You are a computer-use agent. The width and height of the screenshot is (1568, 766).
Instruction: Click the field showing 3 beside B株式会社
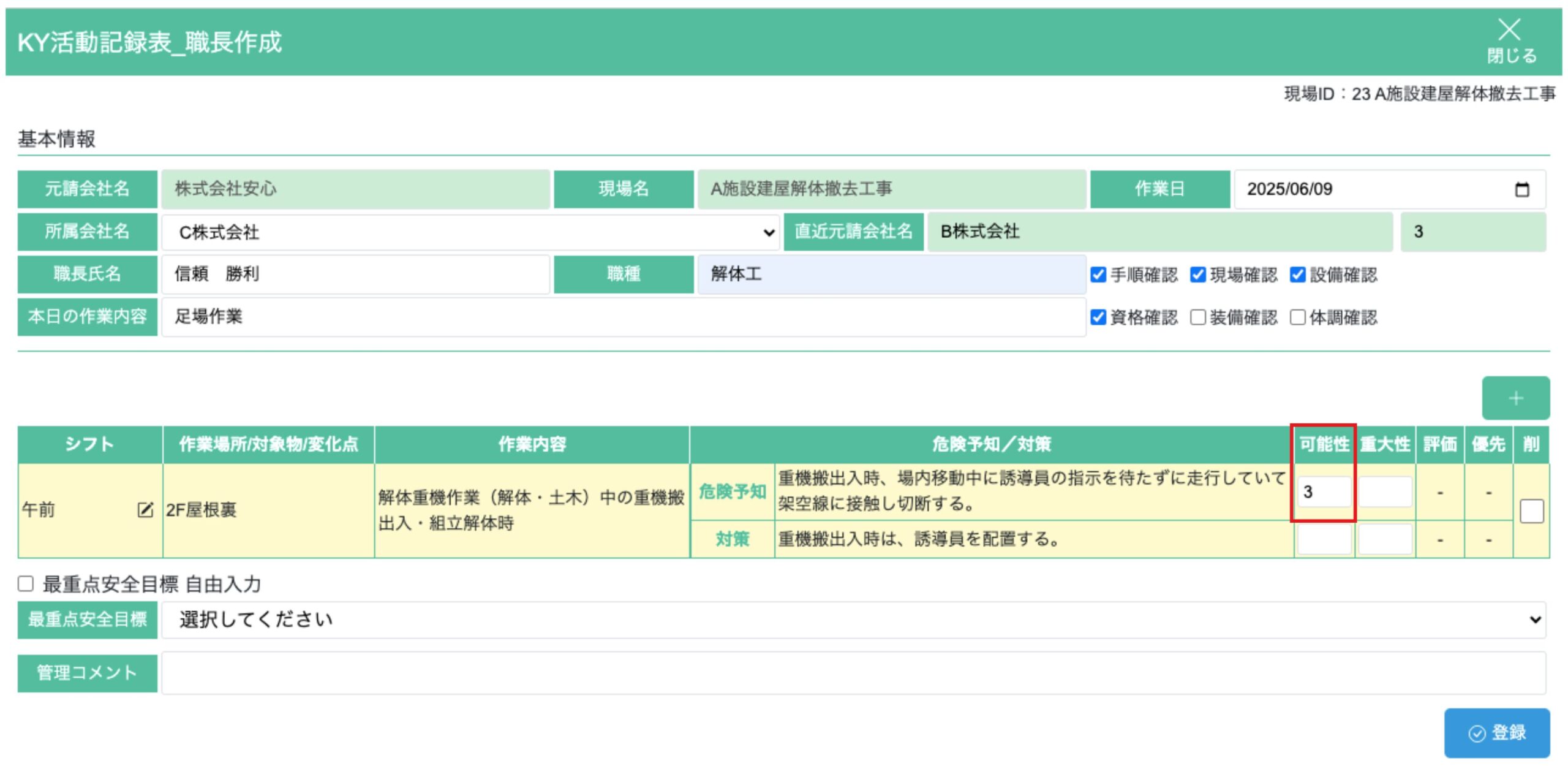tap(1473, 232)
